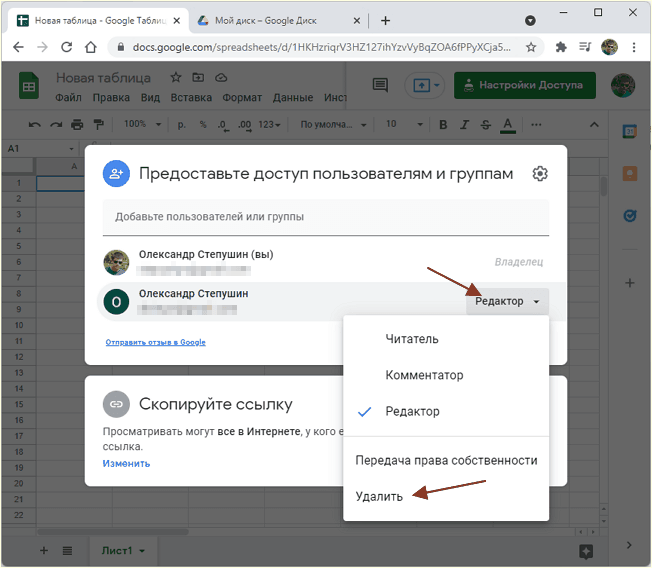Open the 123 number format dropdown
The height and width of the screenshot is (568, 652).
(269, 124)
